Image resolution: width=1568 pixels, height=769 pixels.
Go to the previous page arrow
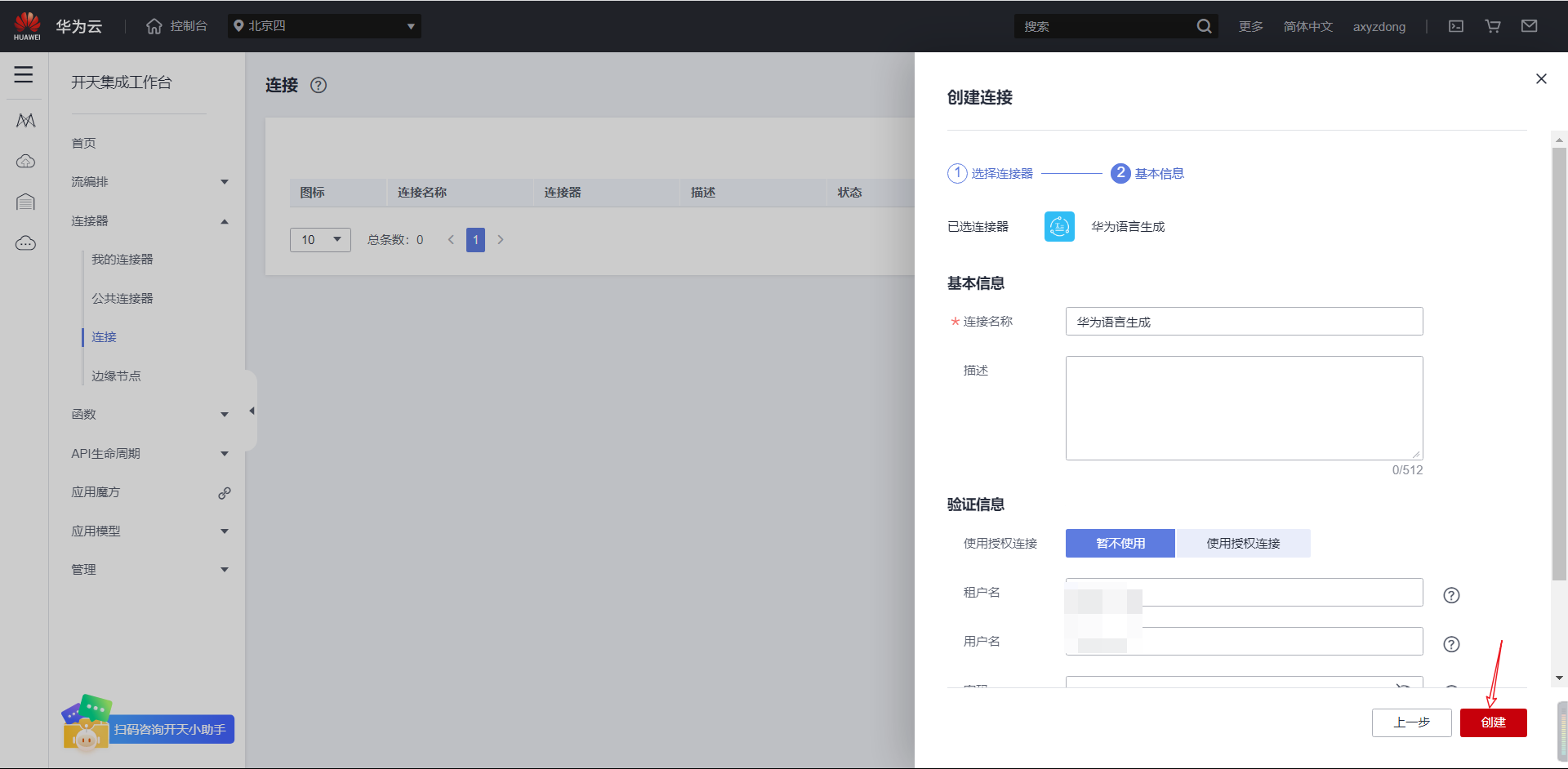point(451,240)
